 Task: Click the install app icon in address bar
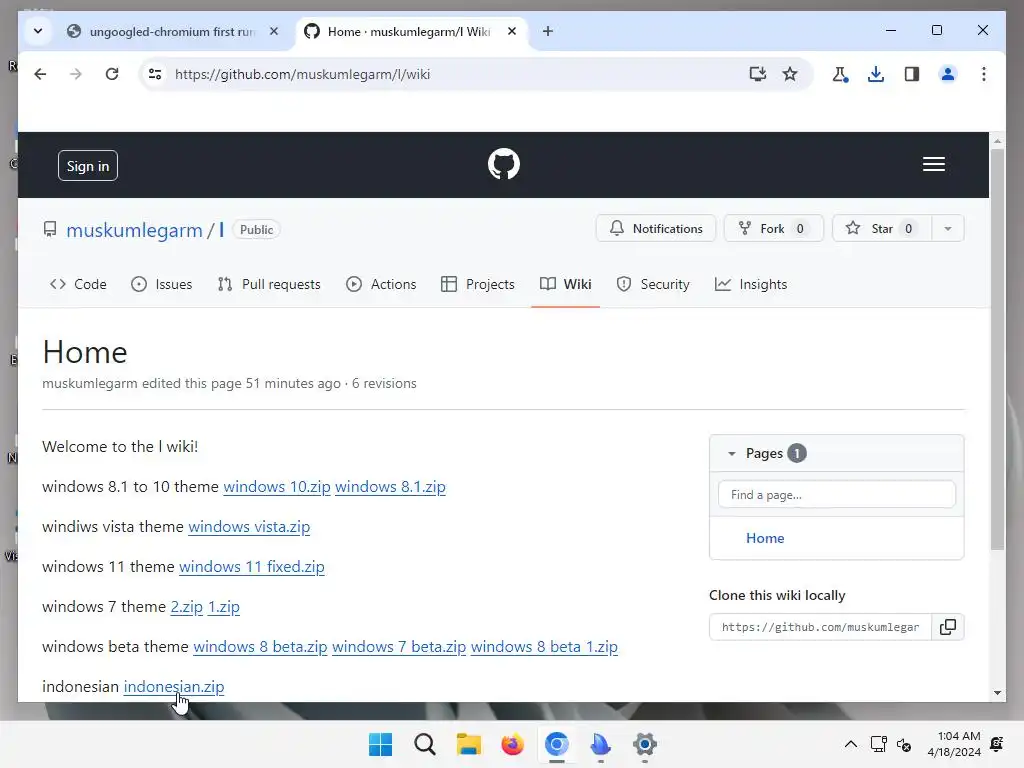(758, 74)
